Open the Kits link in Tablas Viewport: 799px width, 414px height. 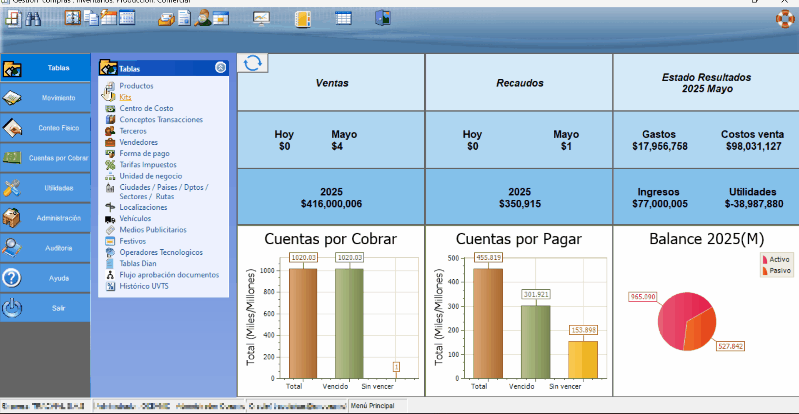point(125,98)
